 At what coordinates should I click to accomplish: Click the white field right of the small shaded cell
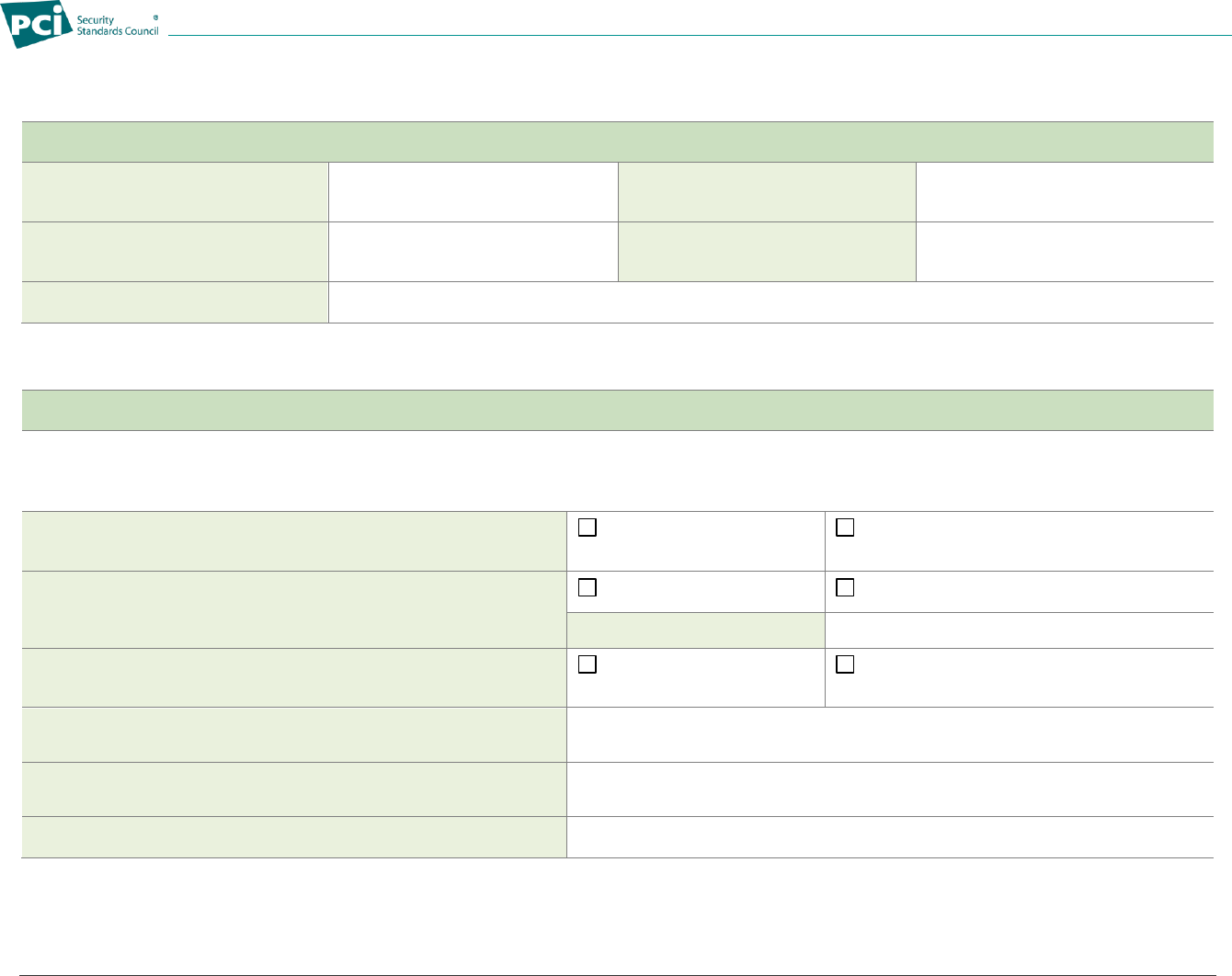[1019, 630]
